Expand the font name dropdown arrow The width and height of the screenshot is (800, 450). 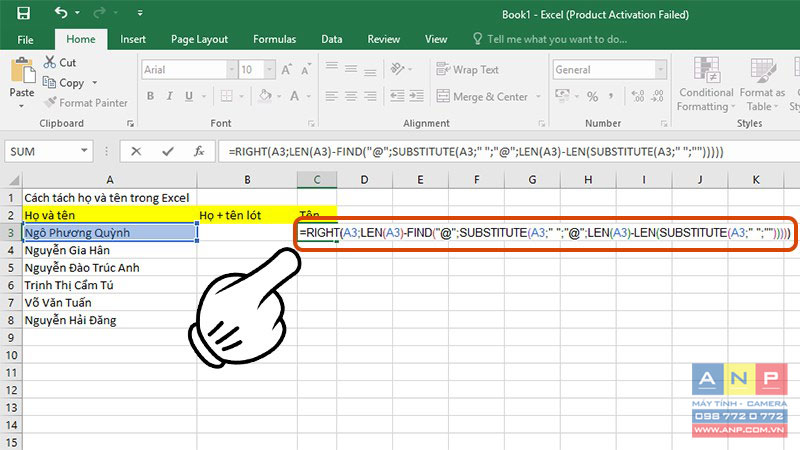point(232,69)
